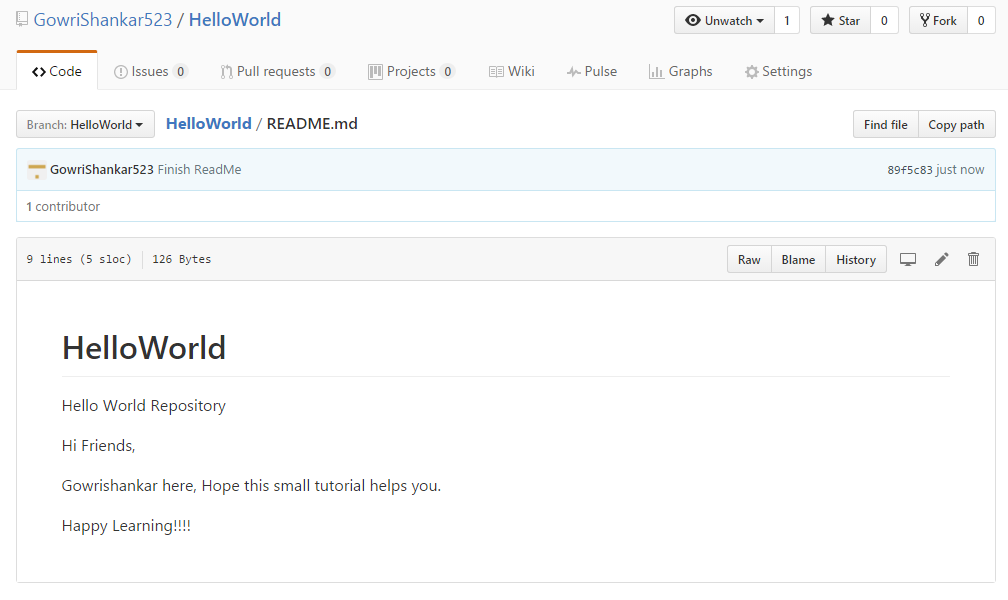Delete README.md using the trash icon

pos(973,259)
